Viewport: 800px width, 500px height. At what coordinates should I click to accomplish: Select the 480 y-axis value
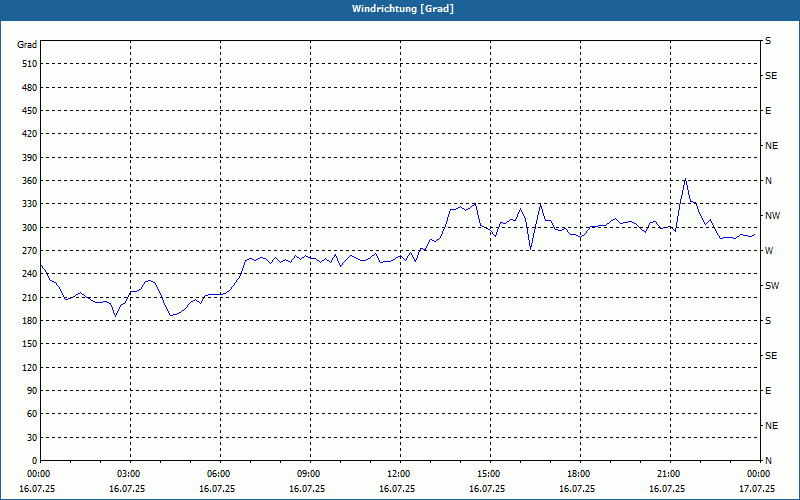30,88
